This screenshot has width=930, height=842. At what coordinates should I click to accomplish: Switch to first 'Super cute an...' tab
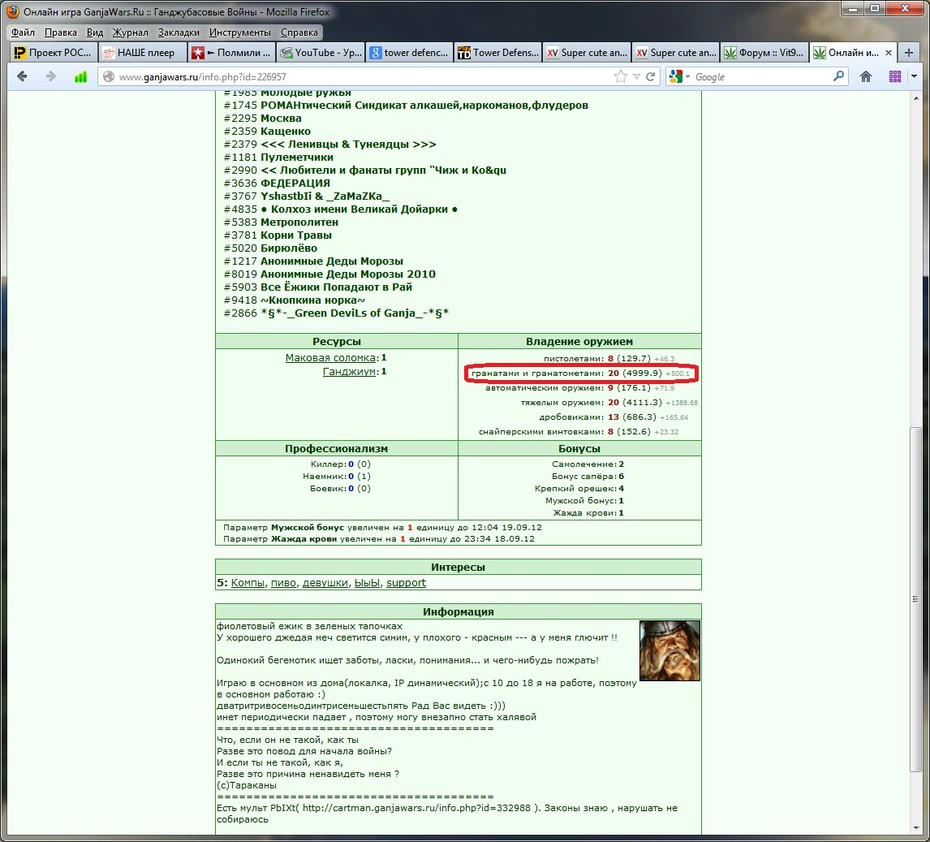[587, 53]
